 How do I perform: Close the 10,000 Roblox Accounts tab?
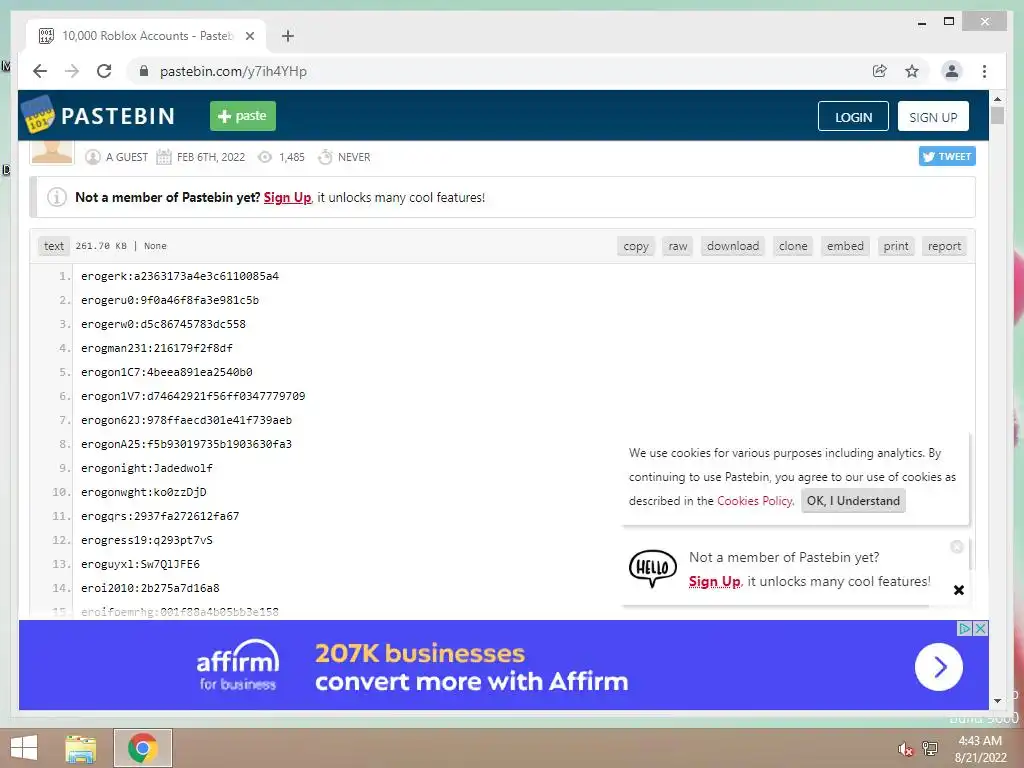249,36
